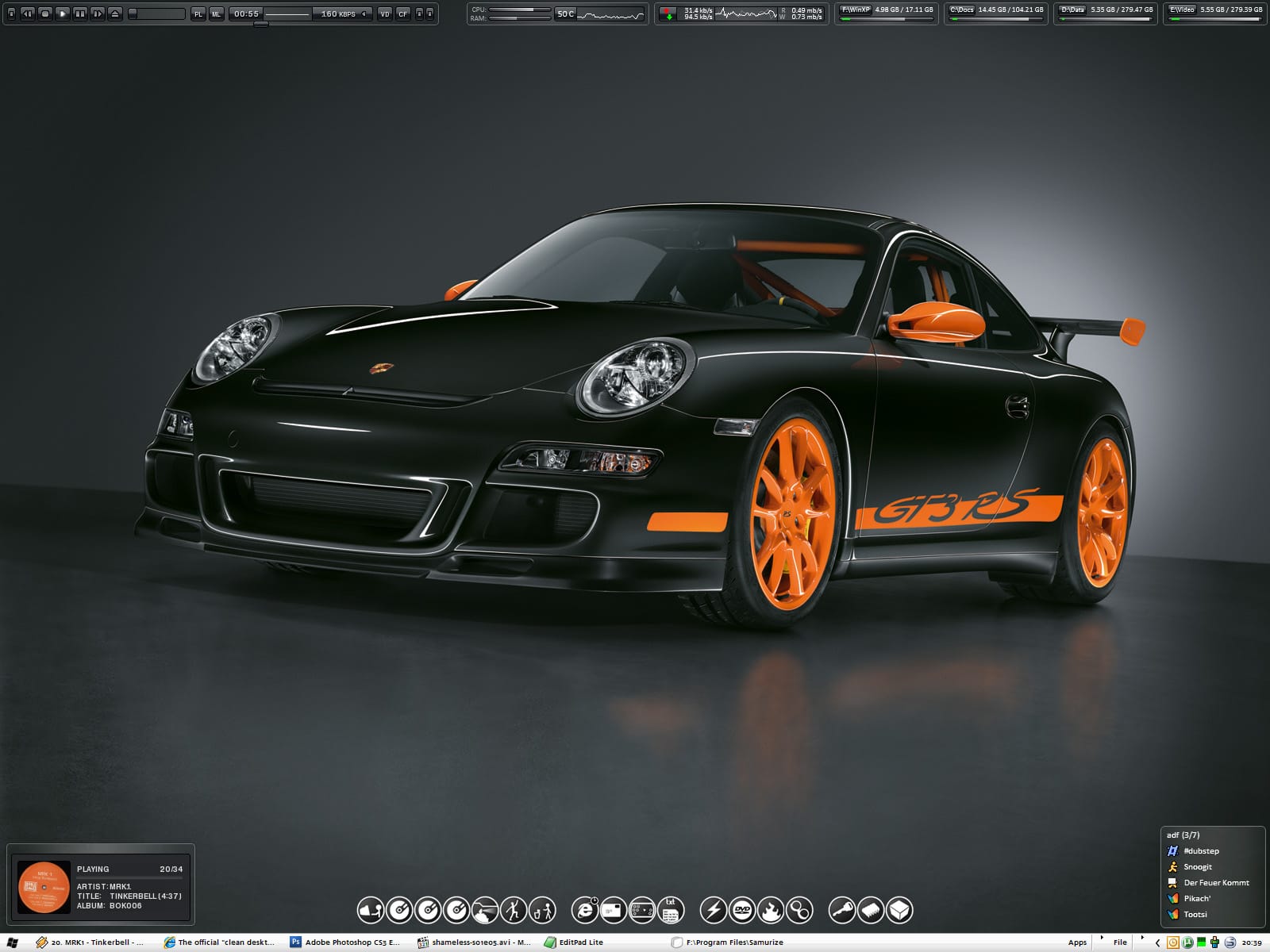Click the pull-down handle under the player
This screenshot has height=952, width=1270.
point(260,25)
